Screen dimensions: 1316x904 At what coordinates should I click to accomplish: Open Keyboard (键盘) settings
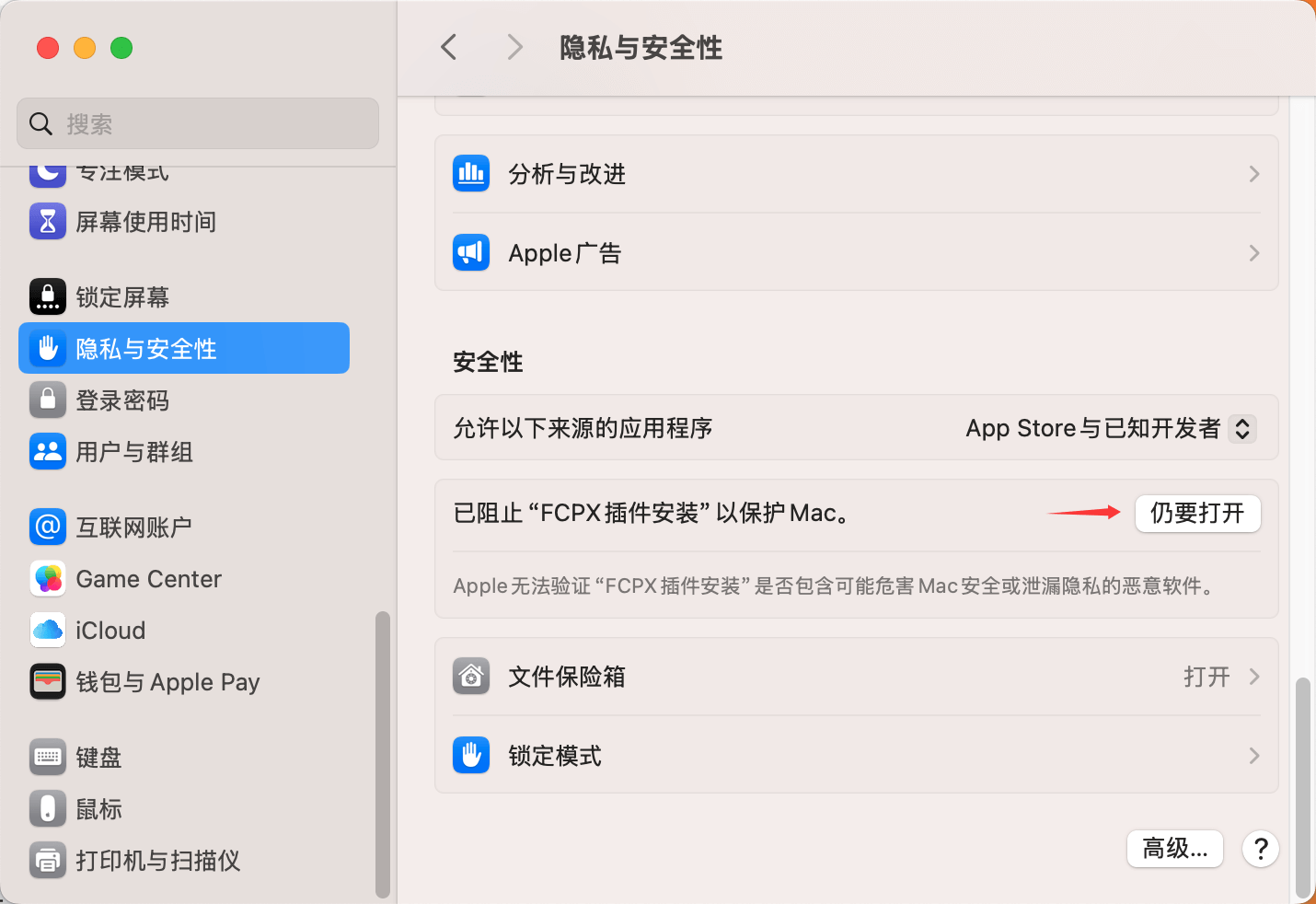(x=98, y=758)
